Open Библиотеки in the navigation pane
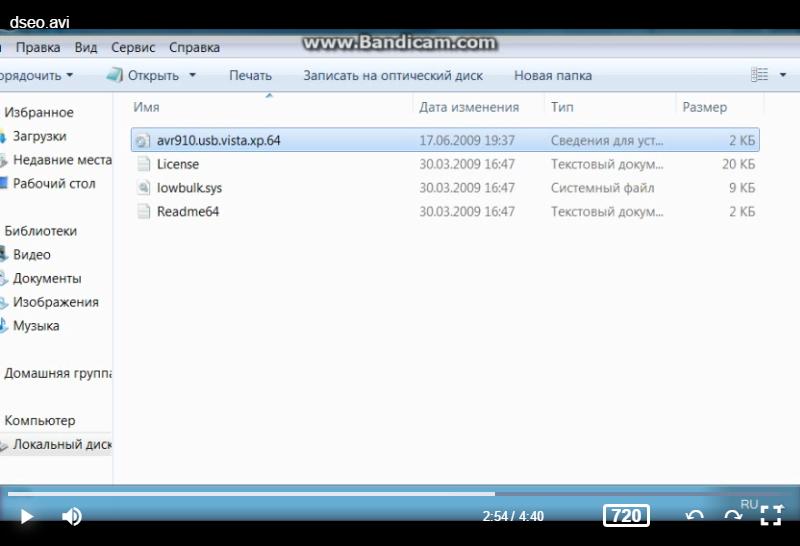Image resolution: width=800 pixels, height=546 pixels. (40, 231)
